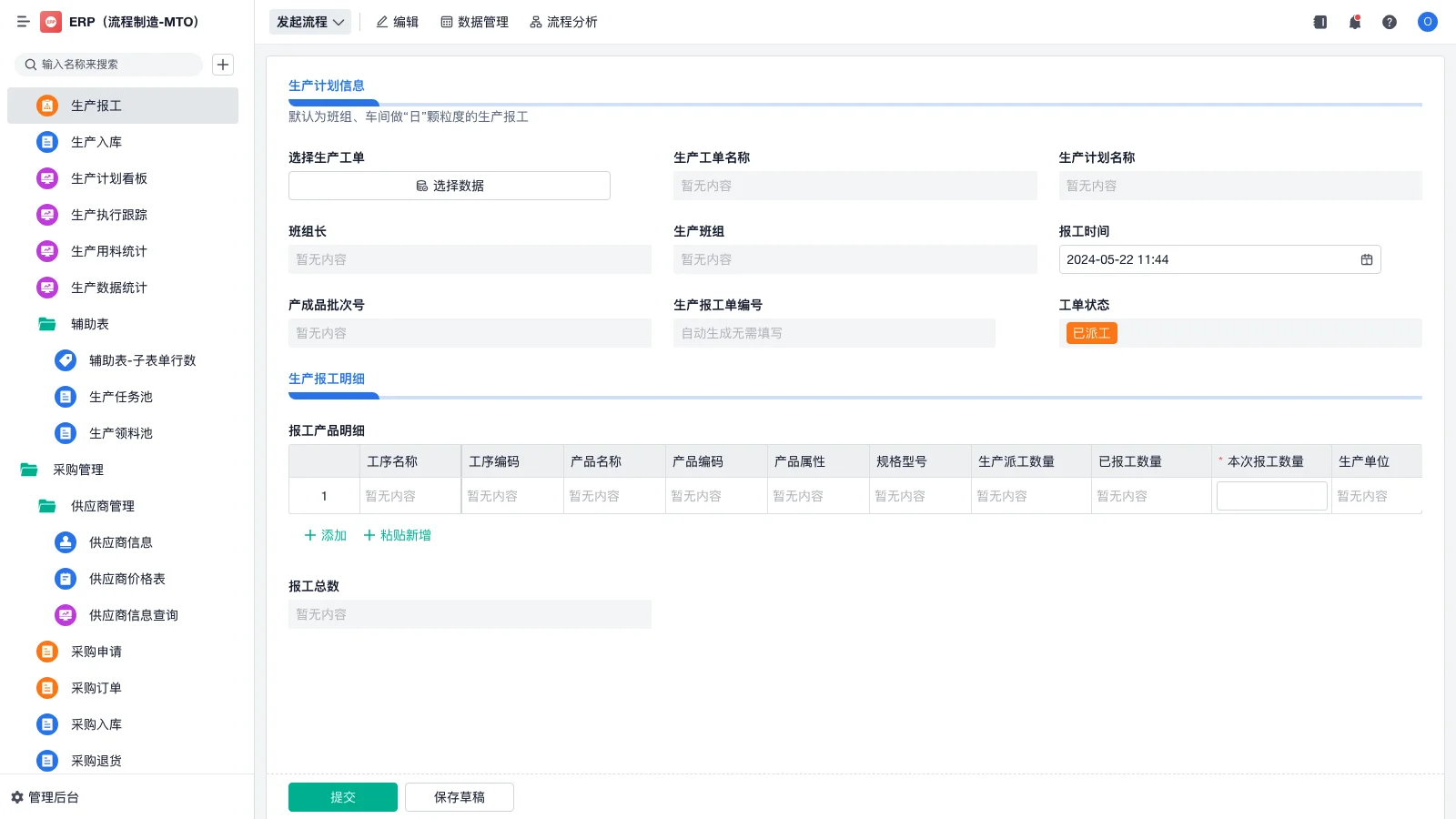
Task: Click the 生产计划名称 field
Action: tap(1240, 186)
